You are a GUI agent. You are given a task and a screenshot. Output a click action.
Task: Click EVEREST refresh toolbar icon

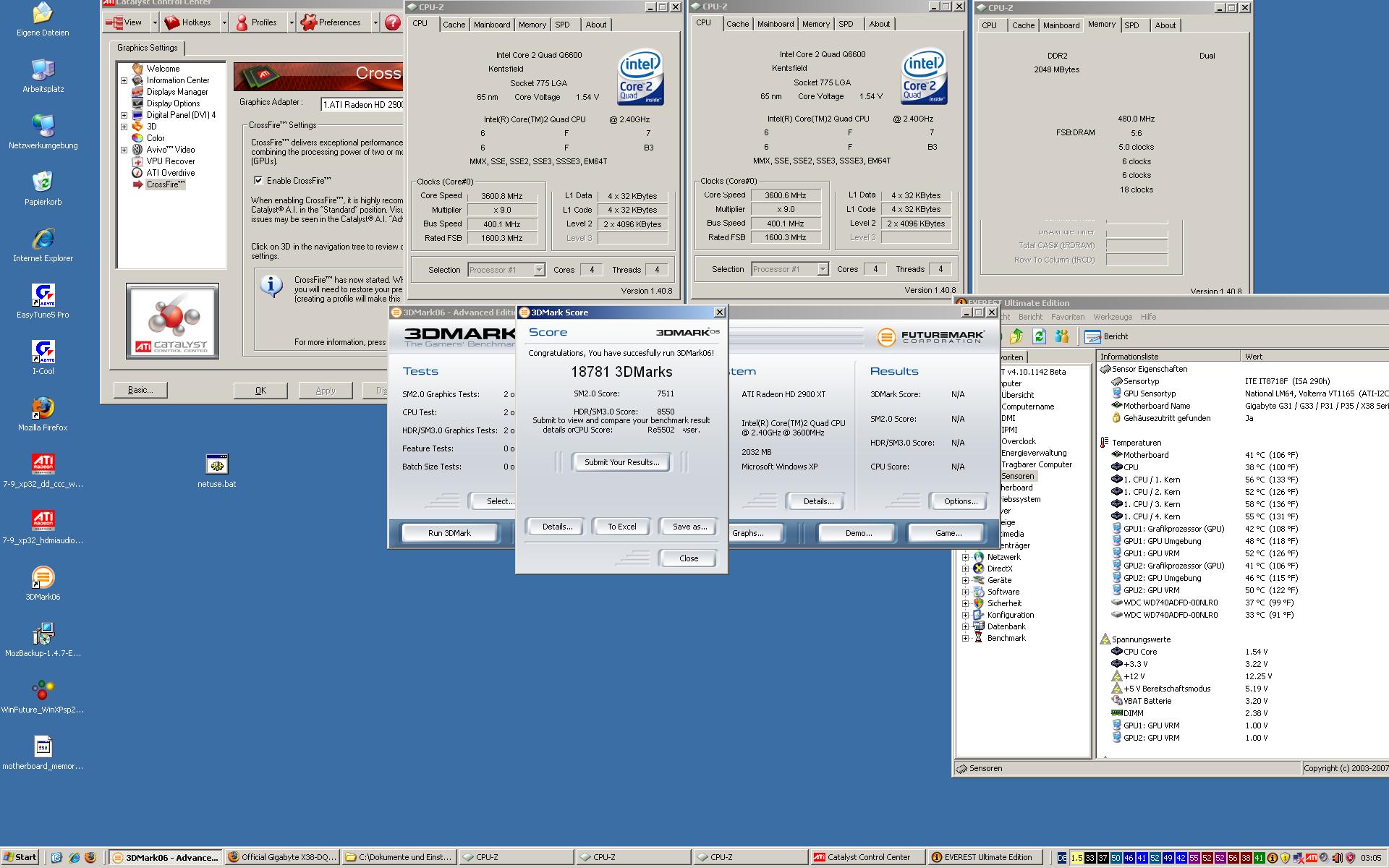point(1040,336)
